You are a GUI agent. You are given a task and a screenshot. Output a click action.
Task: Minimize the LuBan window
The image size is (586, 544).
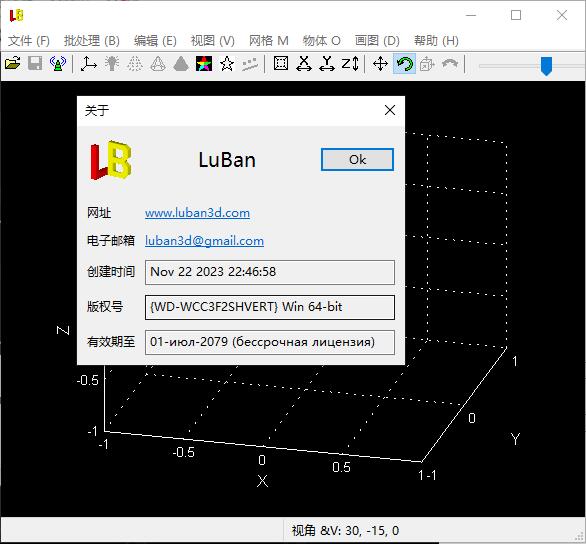tap(471, 15)
